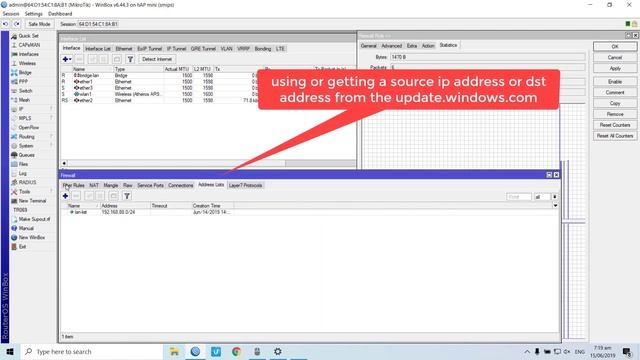Click the Reset Counters button
The height and width of the screenshot is (360, 640).
(615, 125)
